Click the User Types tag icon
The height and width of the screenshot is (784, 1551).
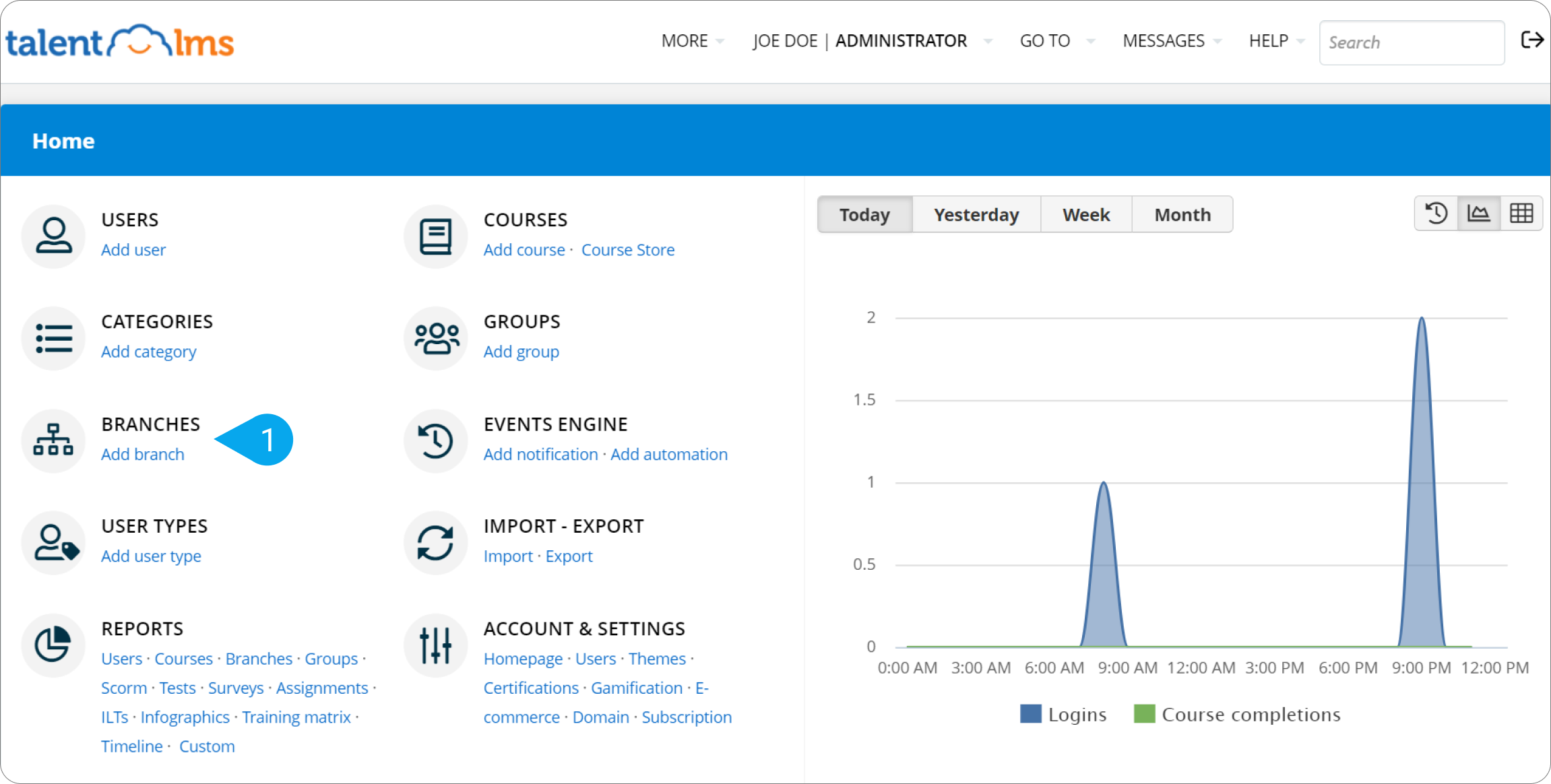(53, 542)
